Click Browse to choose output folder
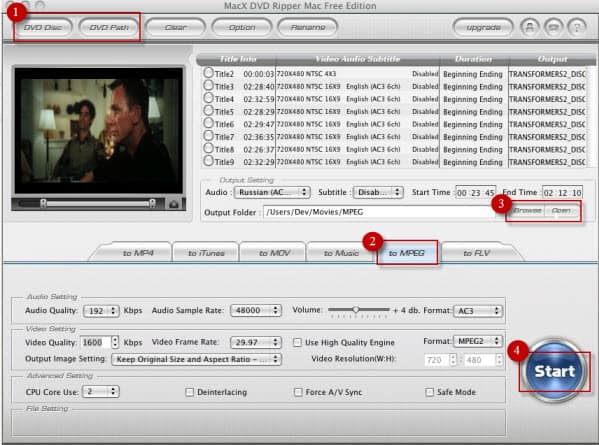Image resolution: width=599 pixels, height=445 pixels. click(526, 210)
